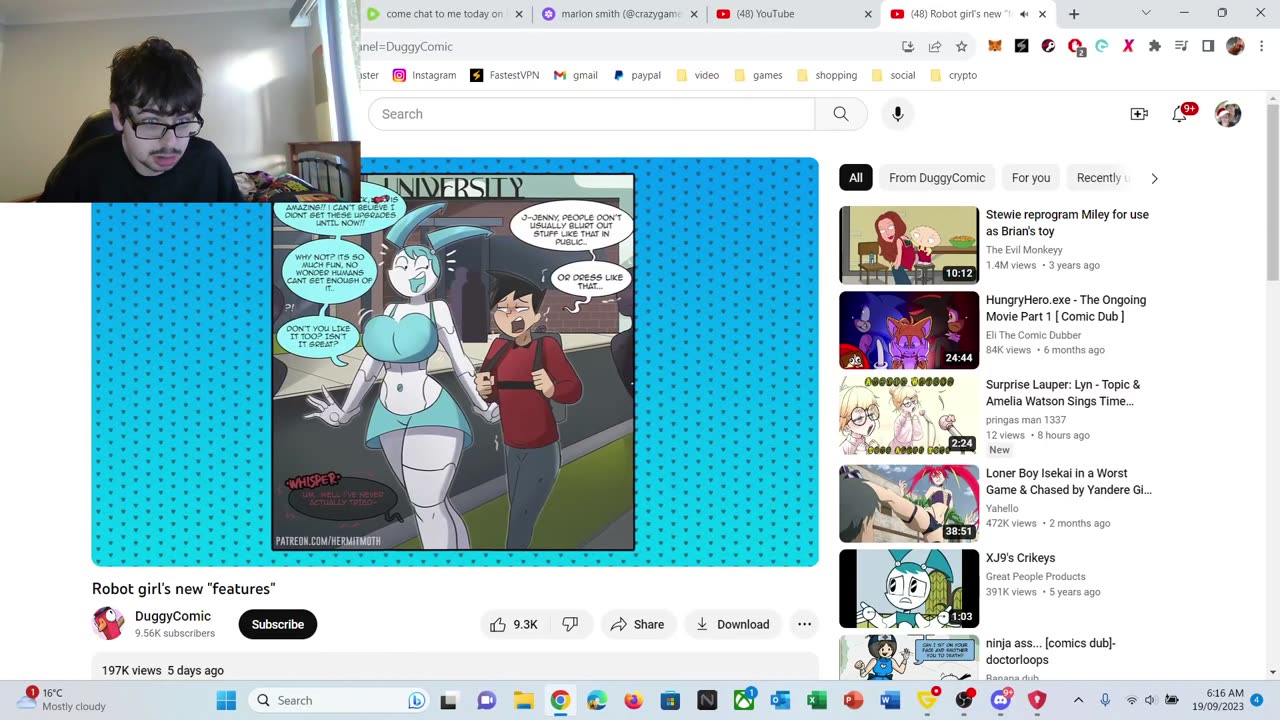Screen dimensions: 1280x720
Task: Open the media controls icon in the Chrome toolbar
Action: tap(1181, 46)
